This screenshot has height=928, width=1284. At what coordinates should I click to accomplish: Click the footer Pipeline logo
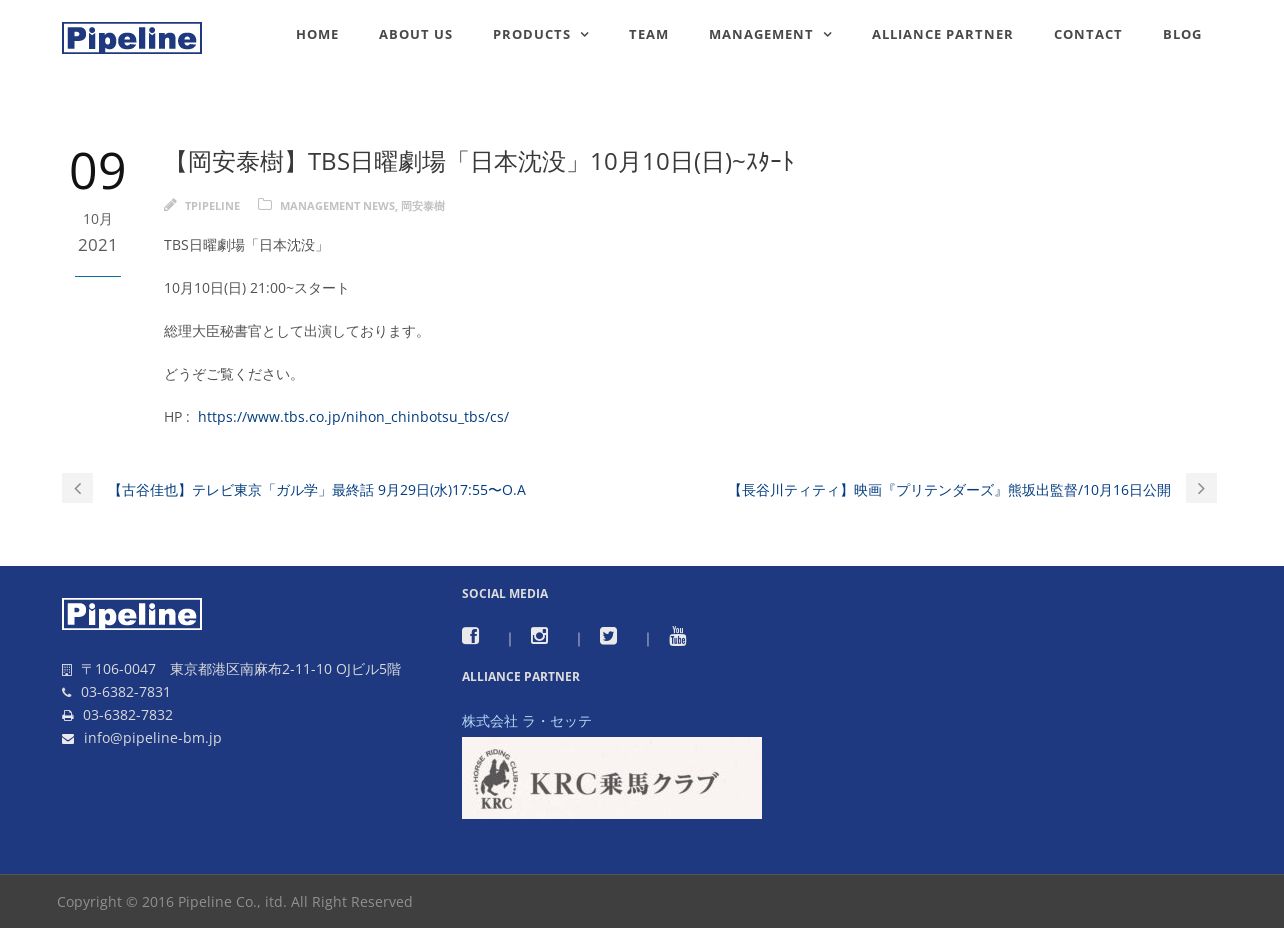click(x=132, y=614)
